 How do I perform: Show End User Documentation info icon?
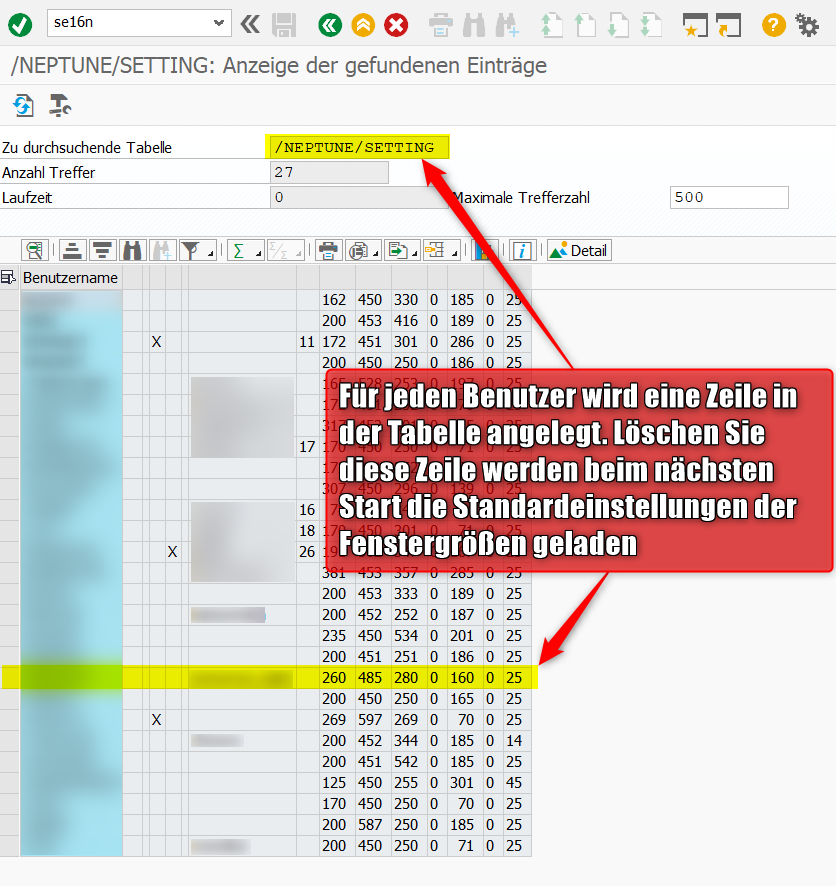coord(522,250)
